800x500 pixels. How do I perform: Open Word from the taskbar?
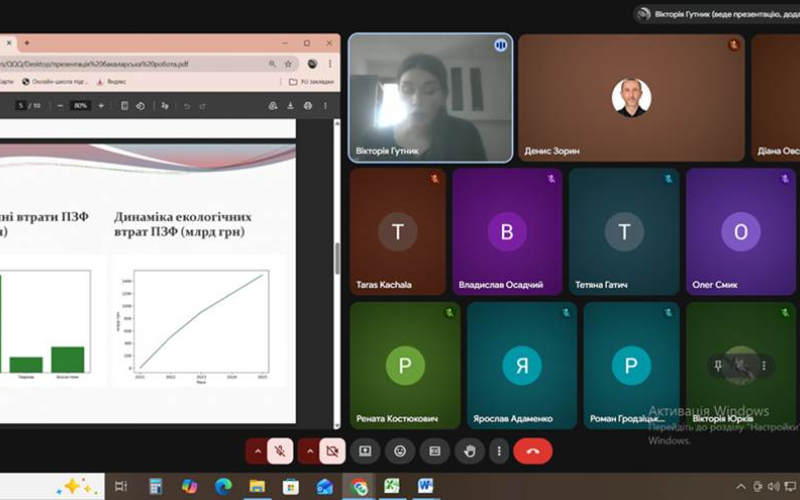(x=425, y=486)
